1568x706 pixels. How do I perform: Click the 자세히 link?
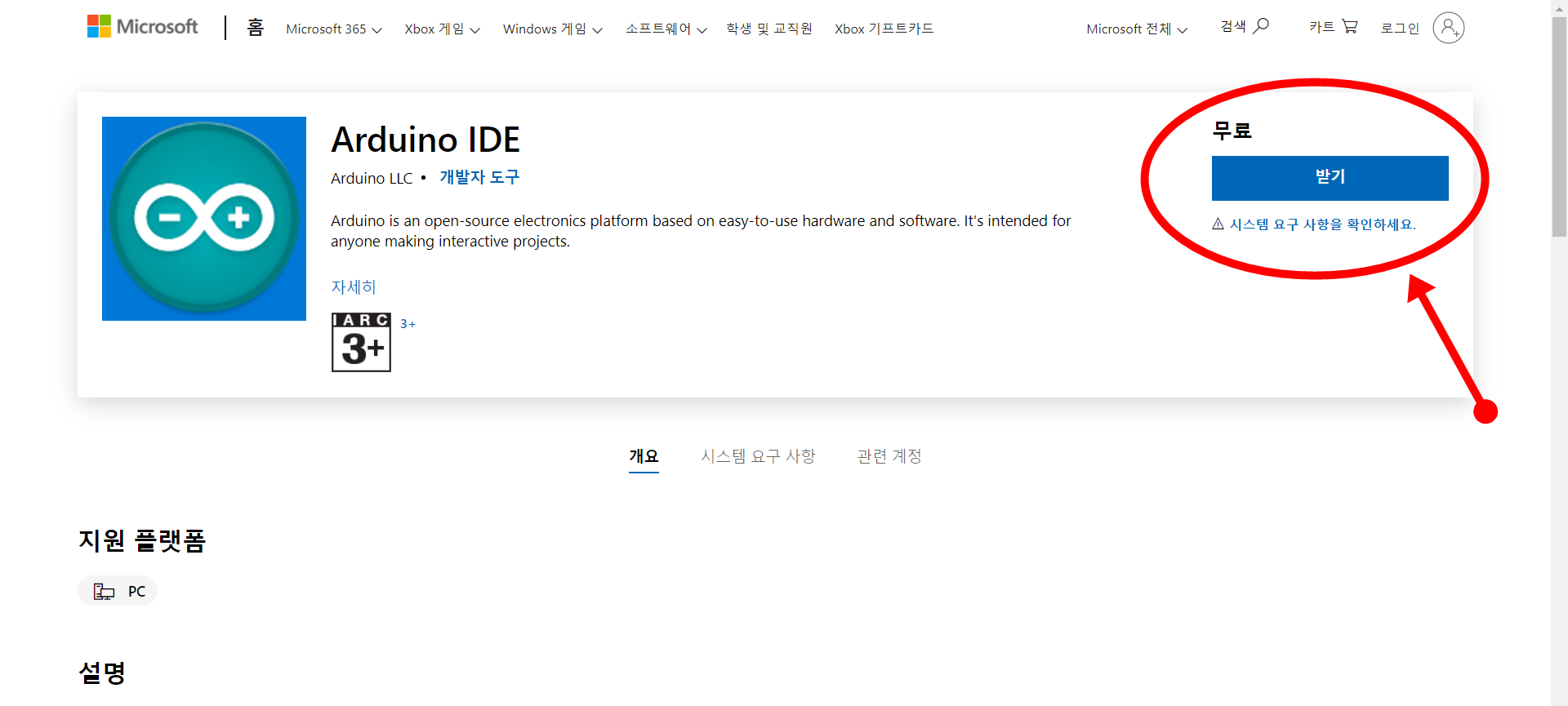coord(354,286)
